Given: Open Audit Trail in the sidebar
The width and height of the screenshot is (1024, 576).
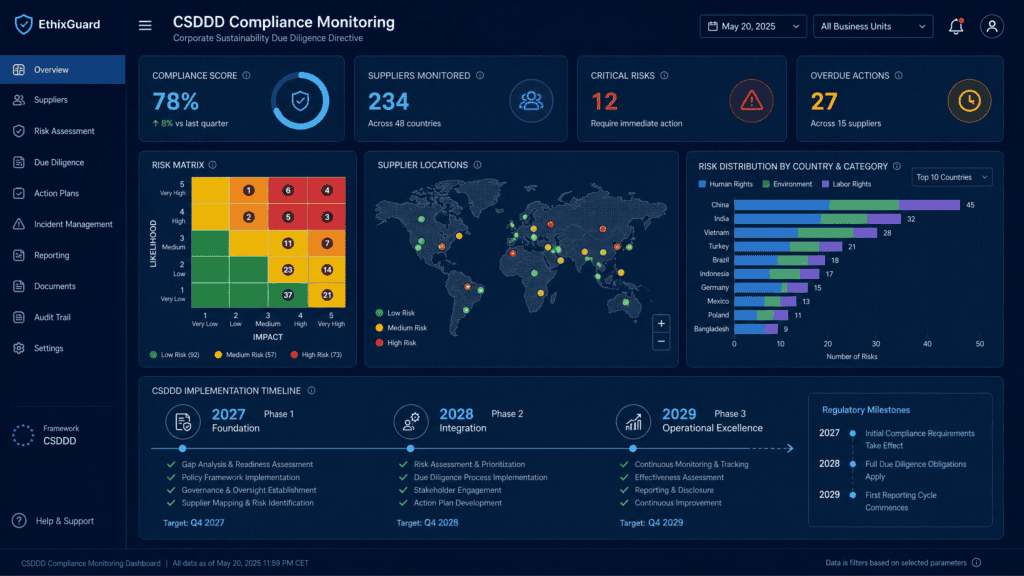Looking at the screenshot, I should point(63,317).
